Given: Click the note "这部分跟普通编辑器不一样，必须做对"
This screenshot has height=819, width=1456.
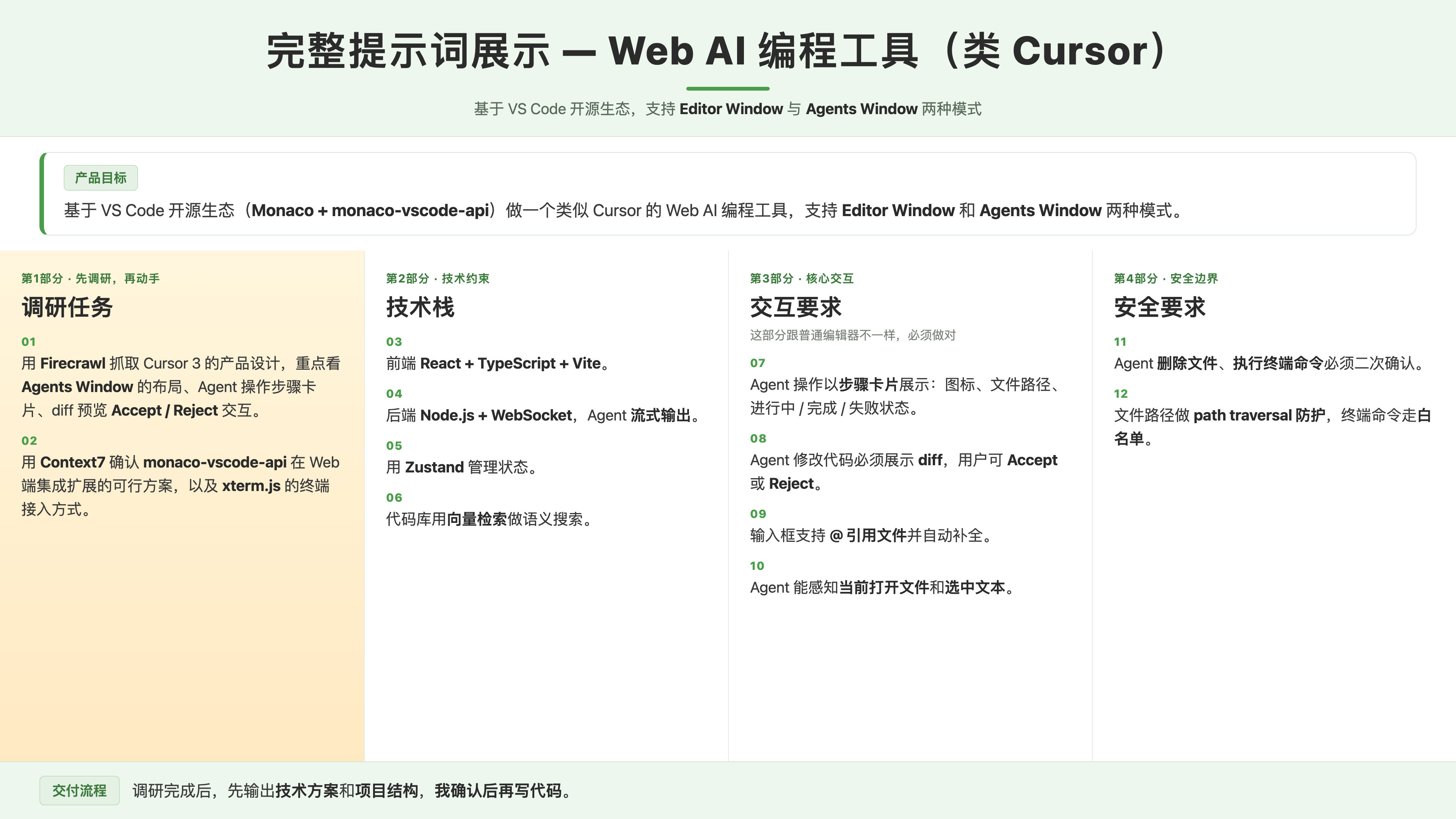Looking at the screenshot, I should (853, 335).
